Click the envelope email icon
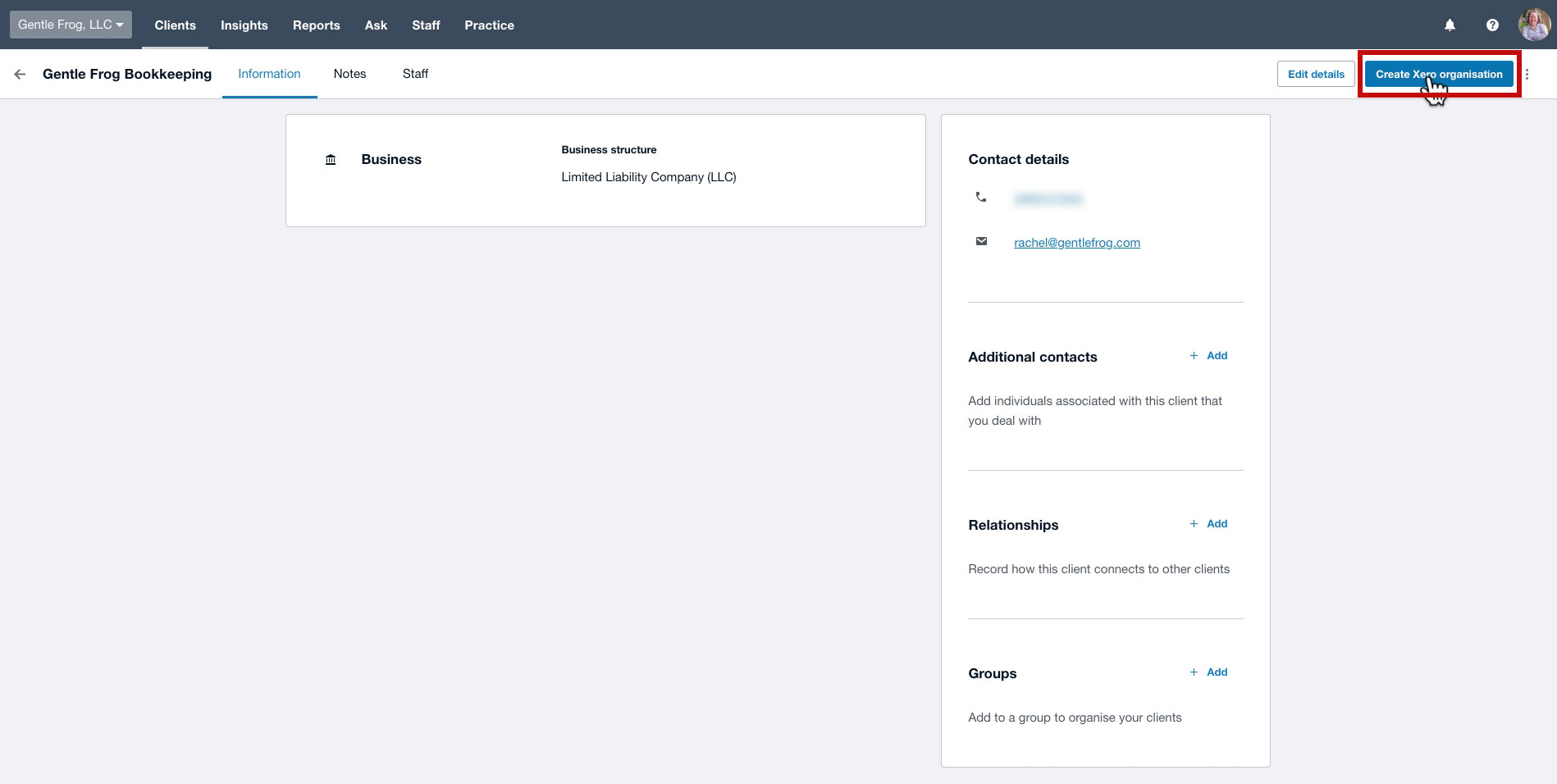Screen dimensions: 1557x784 [x=981, y=241]
